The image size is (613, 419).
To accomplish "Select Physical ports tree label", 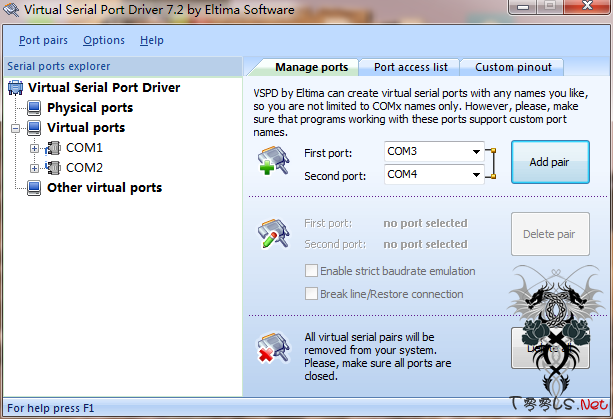I will tap(90, 108).
